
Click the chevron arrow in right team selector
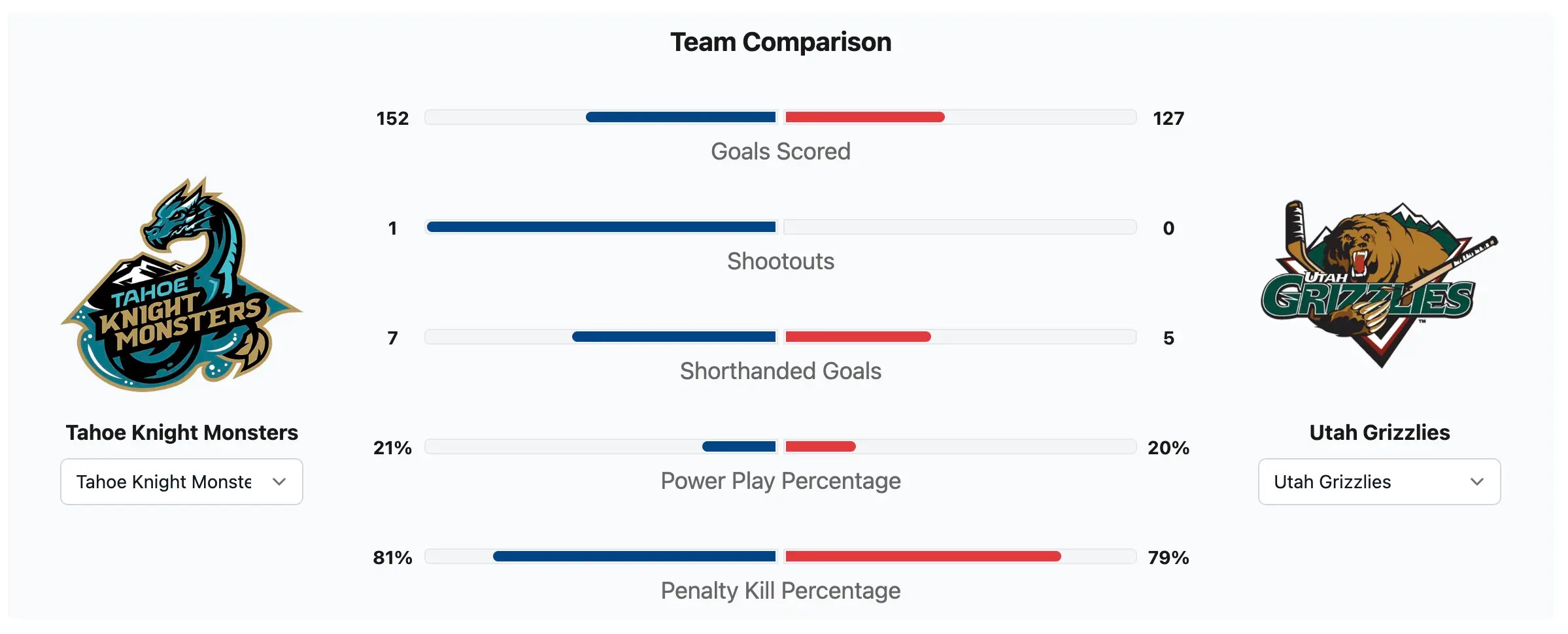[1476, 482]
